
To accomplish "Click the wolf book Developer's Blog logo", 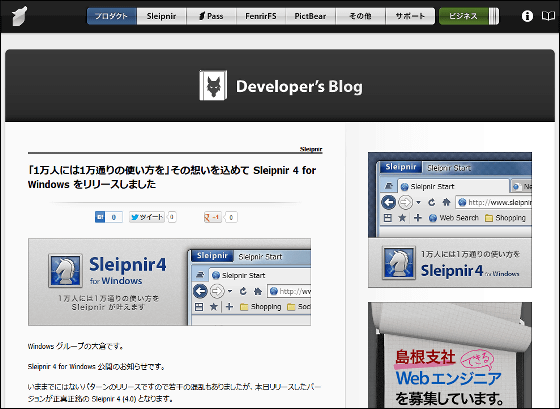I will point(213,85).
